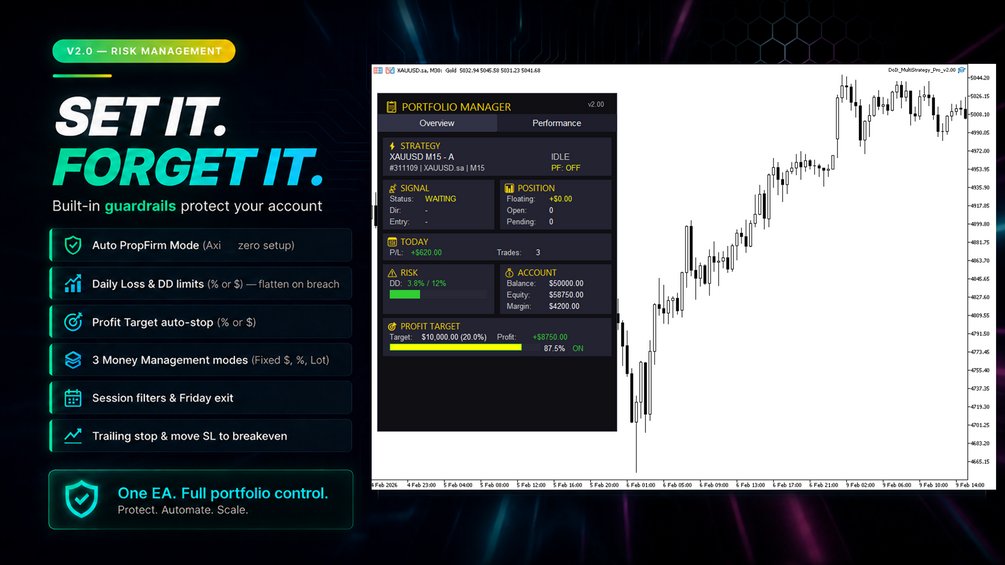The image size is (1005, 565).
Task: Toggle the PF: OFF status
Action: 565,168
